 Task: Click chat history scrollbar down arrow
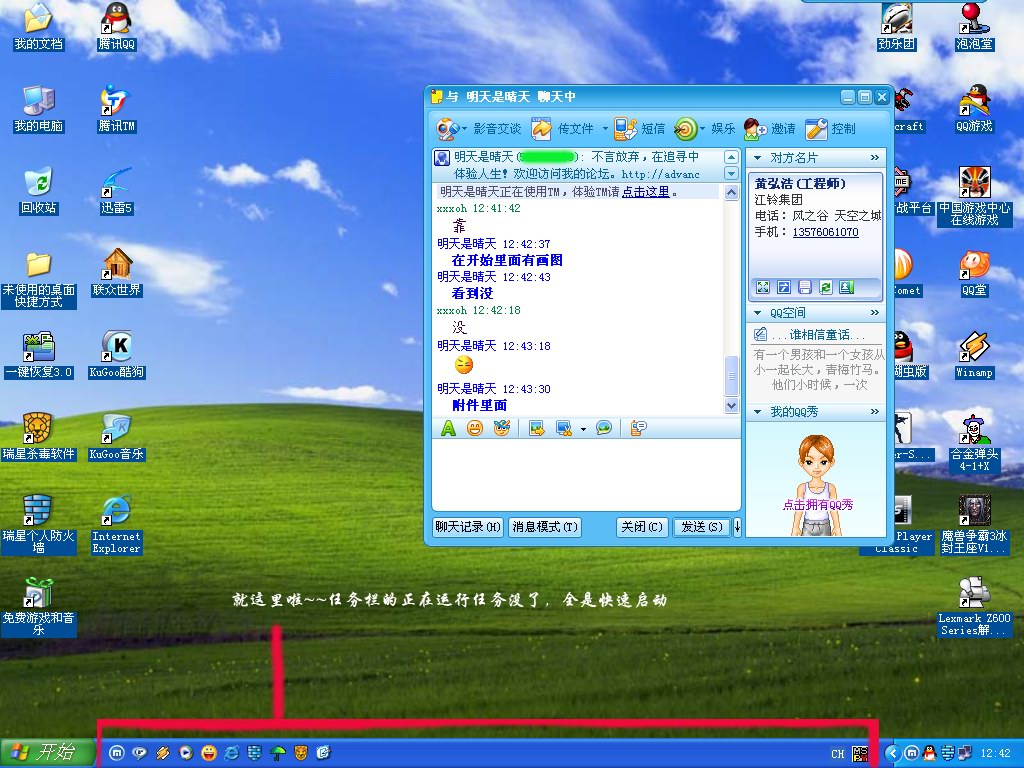731,406
